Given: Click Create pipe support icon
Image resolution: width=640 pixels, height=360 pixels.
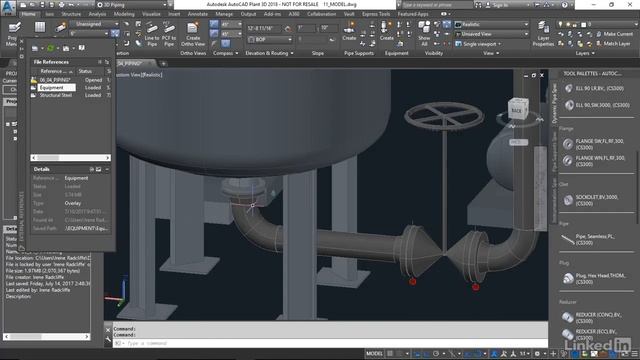Looking at the screenshot, I should point(349,31).
